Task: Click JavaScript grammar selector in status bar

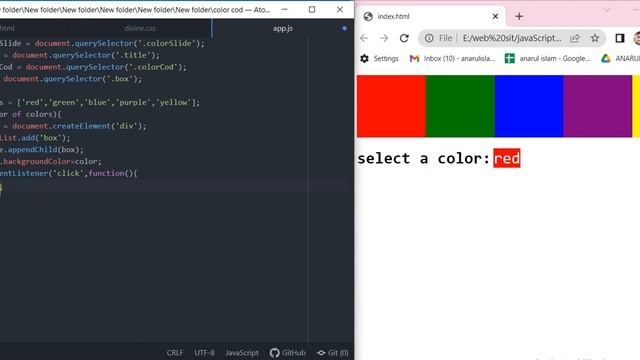Action: pos(242,353)
